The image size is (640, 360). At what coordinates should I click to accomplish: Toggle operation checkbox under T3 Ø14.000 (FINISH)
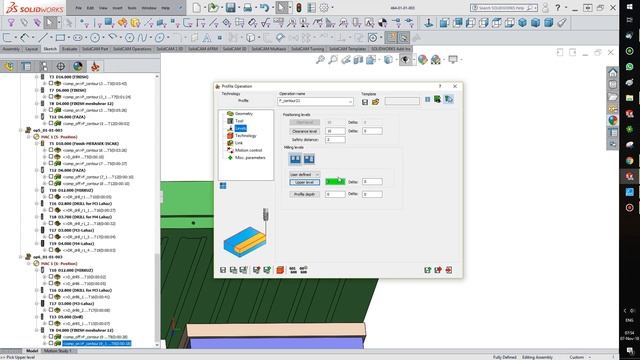[51, 83]
